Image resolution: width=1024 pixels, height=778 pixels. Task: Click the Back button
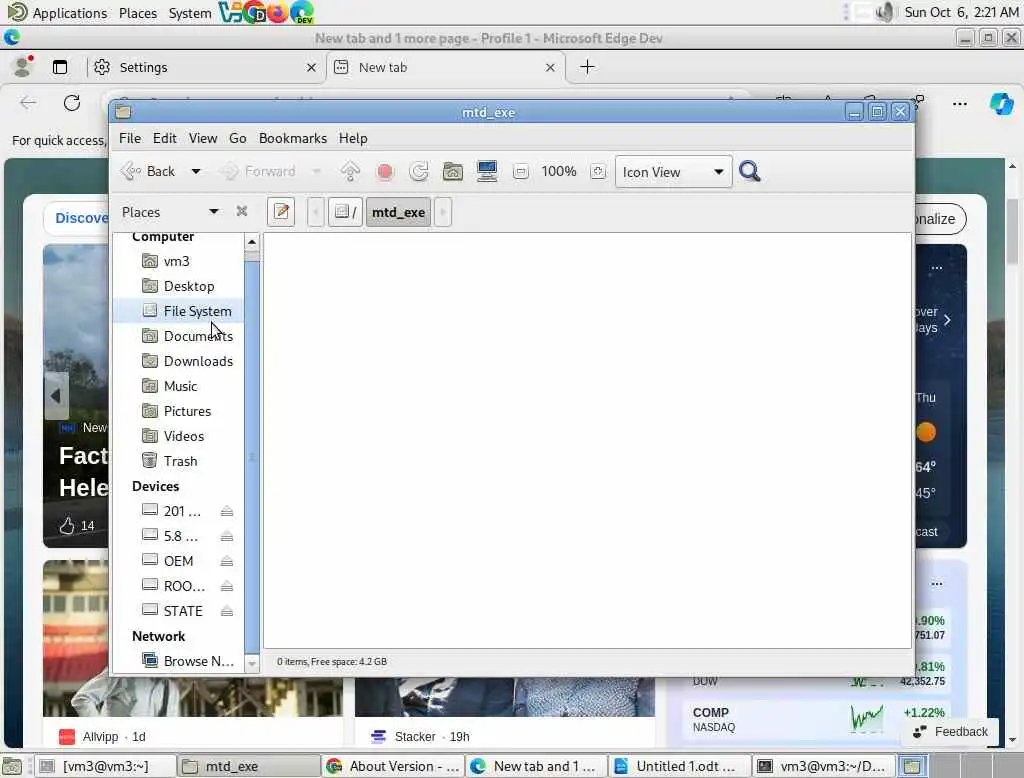(x=150, y=172)
